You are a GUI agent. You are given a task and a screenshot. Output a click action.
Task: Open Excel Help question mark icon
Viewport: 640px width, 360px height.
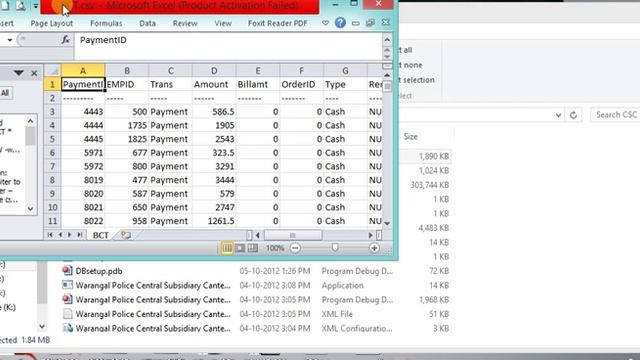click(340, 22)
